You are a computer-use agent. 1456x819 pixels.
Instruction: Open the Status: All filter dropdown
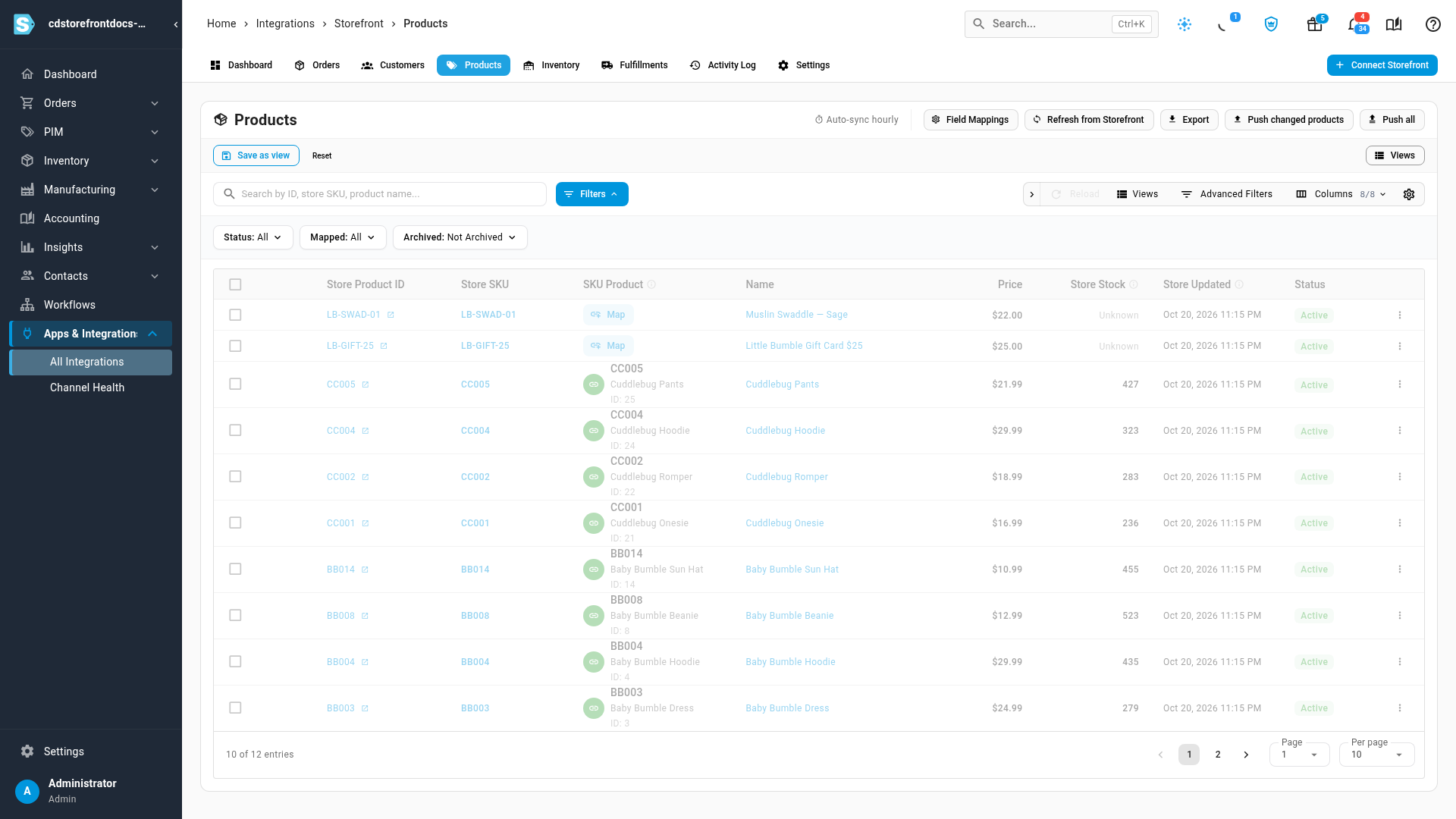[x=253, y=237]
